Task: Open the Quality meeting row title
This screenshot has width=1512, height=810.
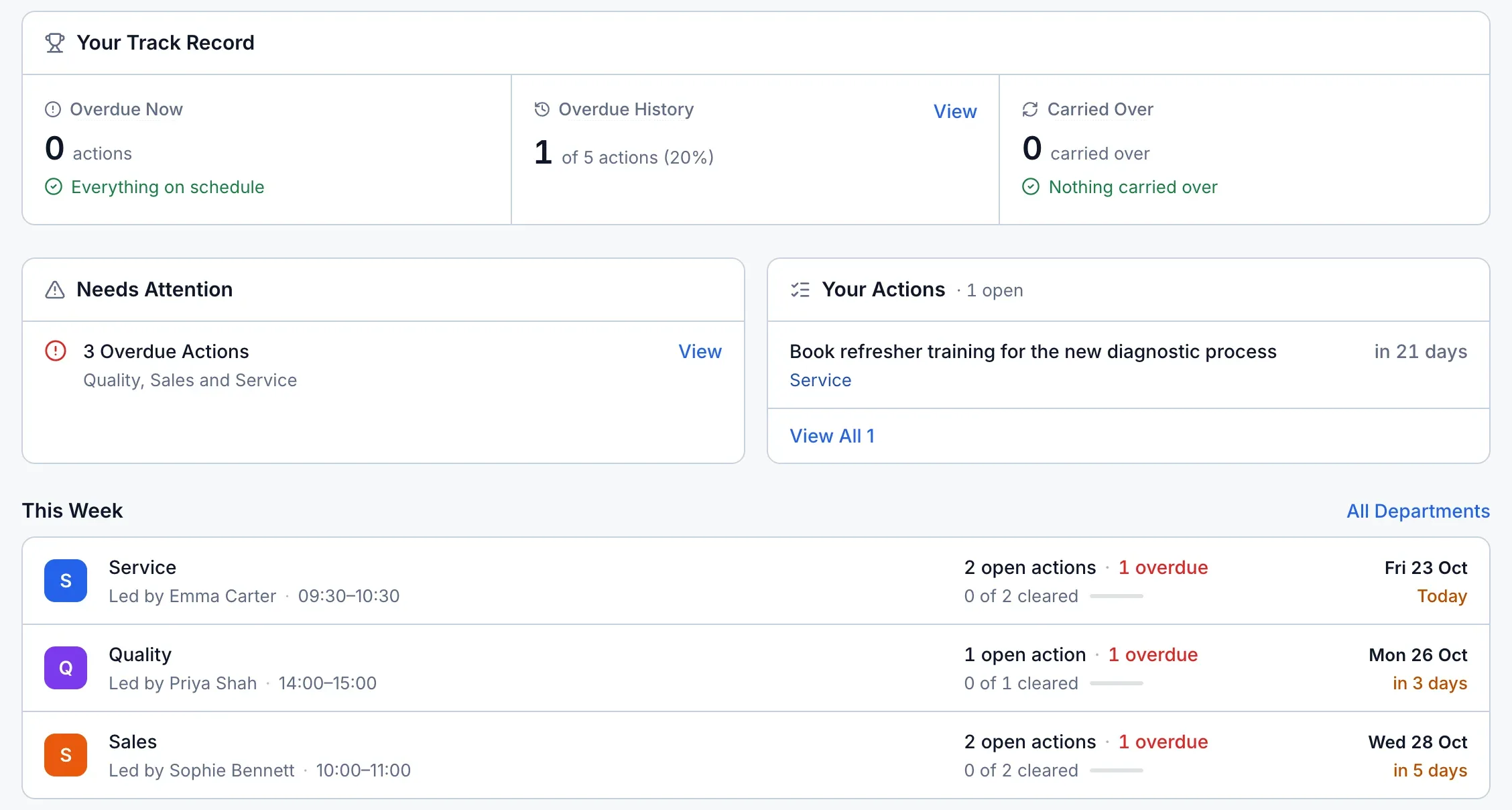Action: [x=140, y=654]
